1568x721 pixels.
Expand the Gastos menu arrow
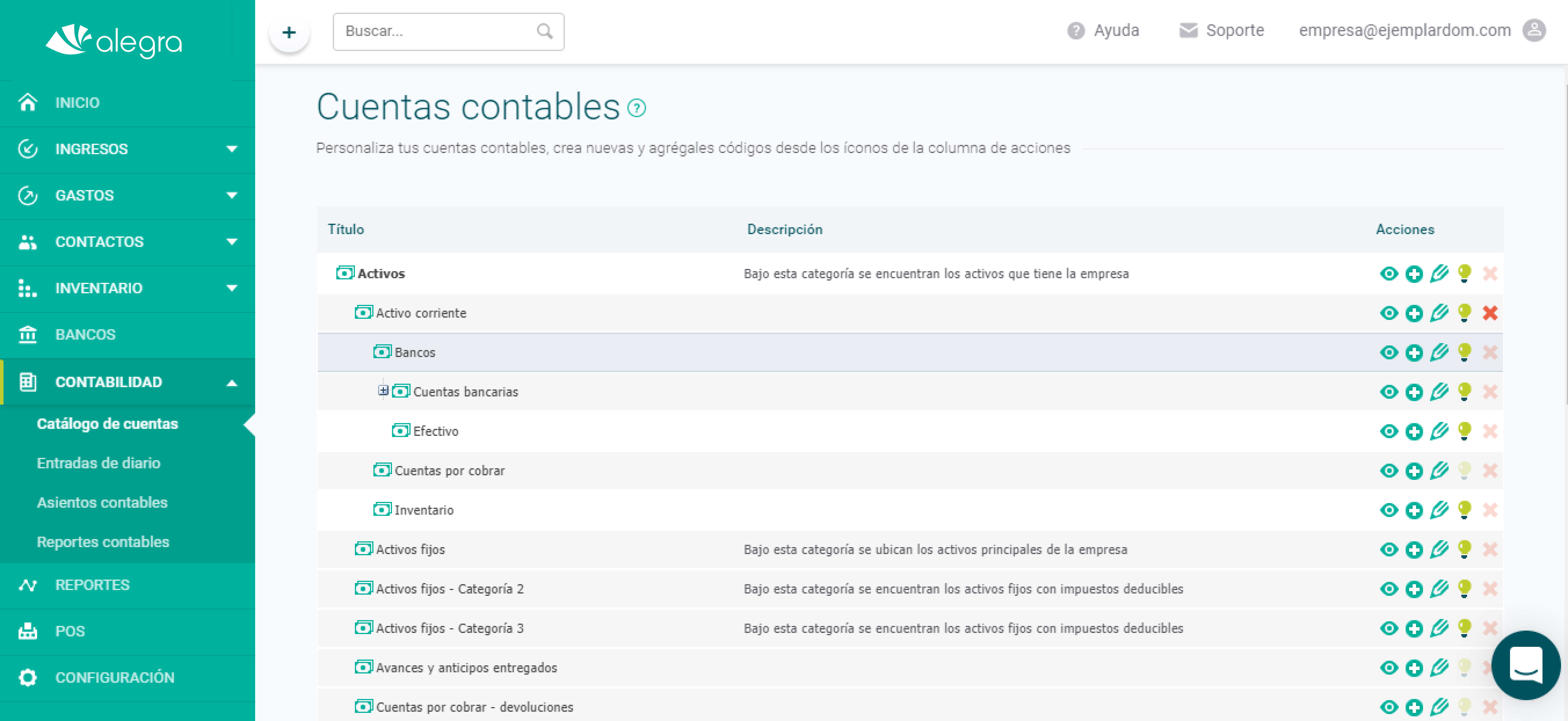(x=231, y=195)
